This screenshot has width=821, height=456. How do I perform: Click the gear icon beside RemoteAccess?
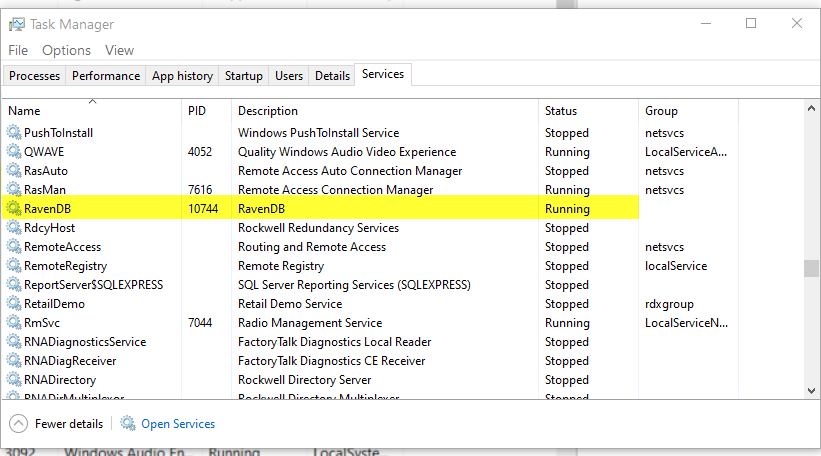(14, 246)
